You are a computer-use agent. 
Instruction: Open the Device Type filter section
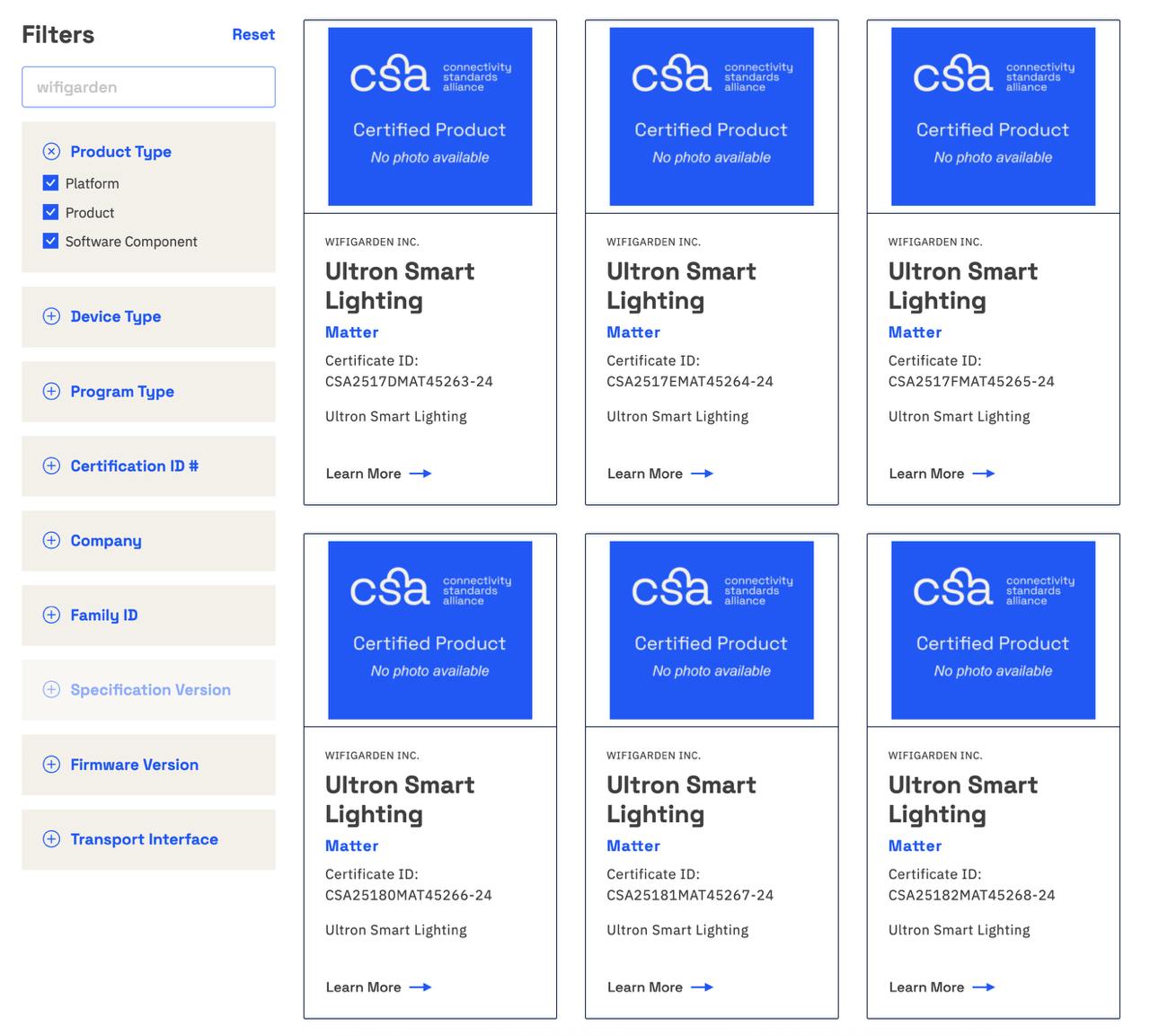tap(148, 316)
